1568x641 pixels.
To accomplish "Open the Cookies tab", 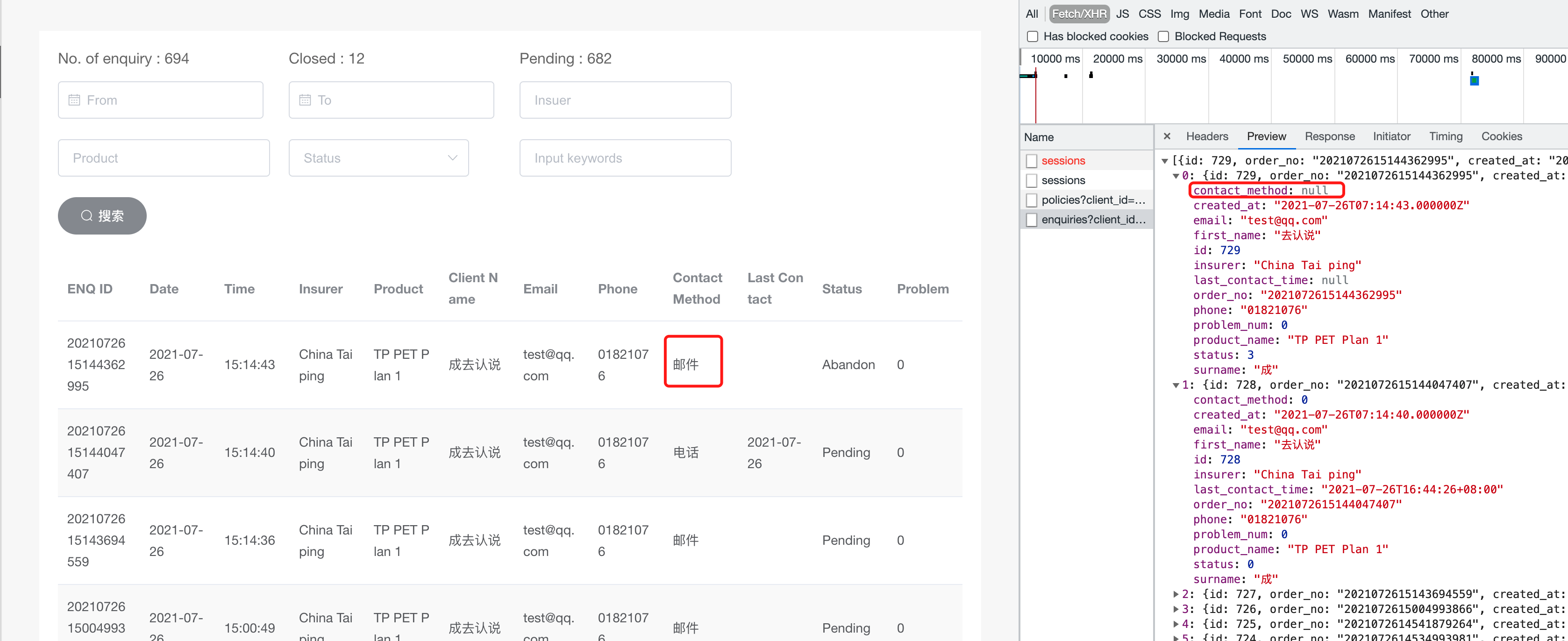I will point(1502,136).
